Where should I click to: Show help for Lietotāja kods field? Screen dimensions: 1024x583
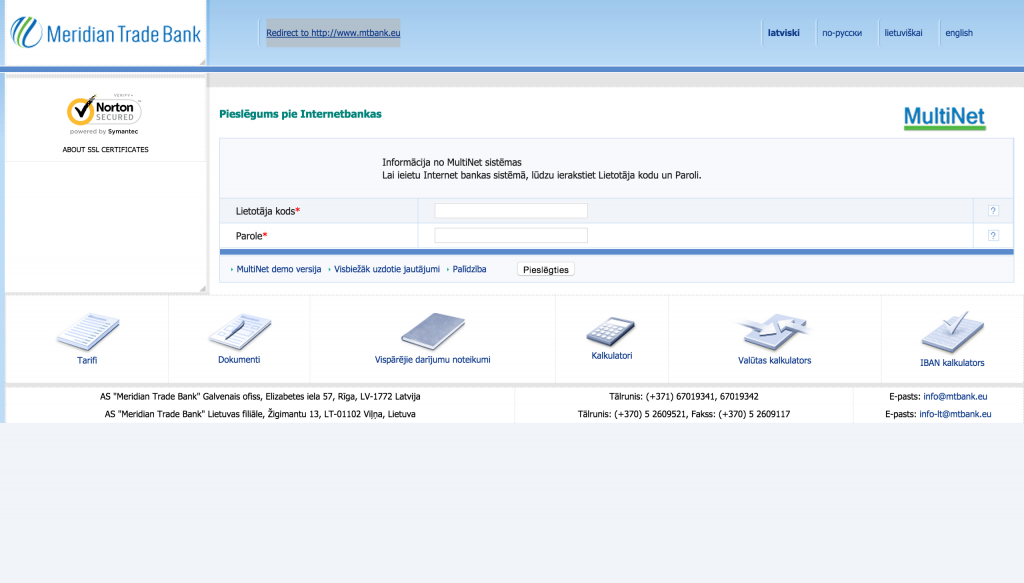[993, 211]
